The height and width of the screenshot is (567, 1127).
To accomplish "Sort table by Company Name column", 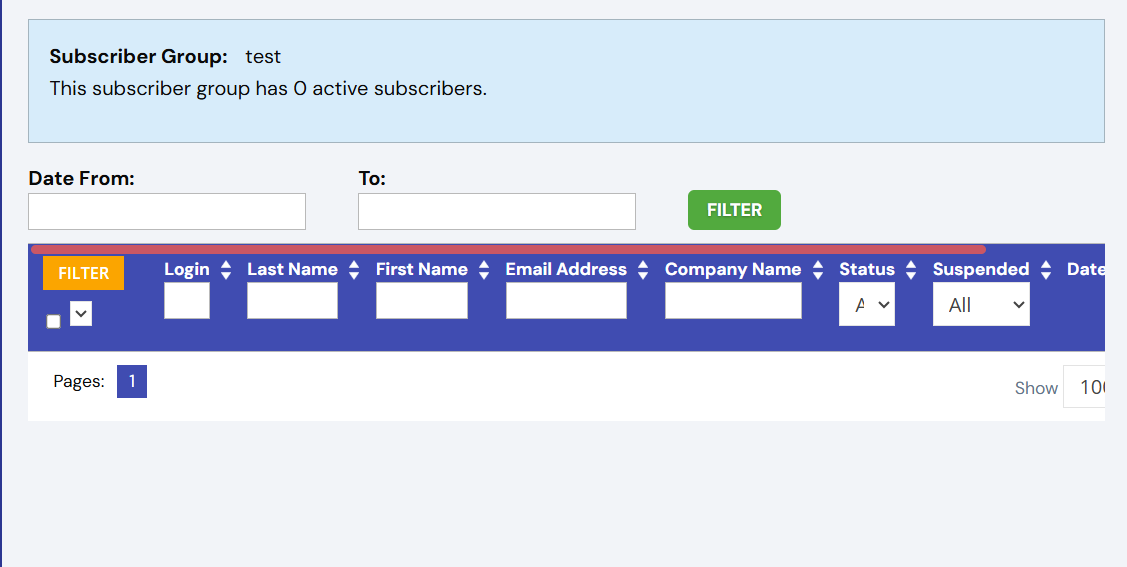I will tap(817, 270).
